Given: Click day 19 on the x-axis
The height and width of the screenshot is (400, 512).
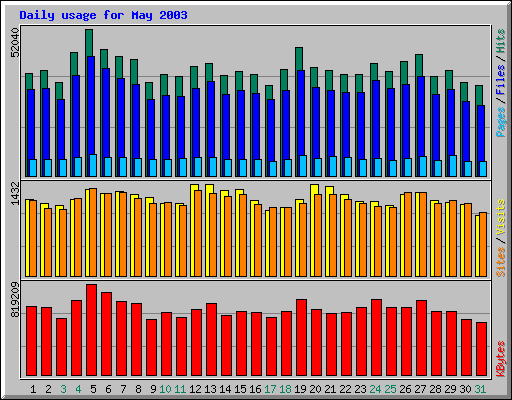Looking at the screenshot, I should (x=300, y=389).
